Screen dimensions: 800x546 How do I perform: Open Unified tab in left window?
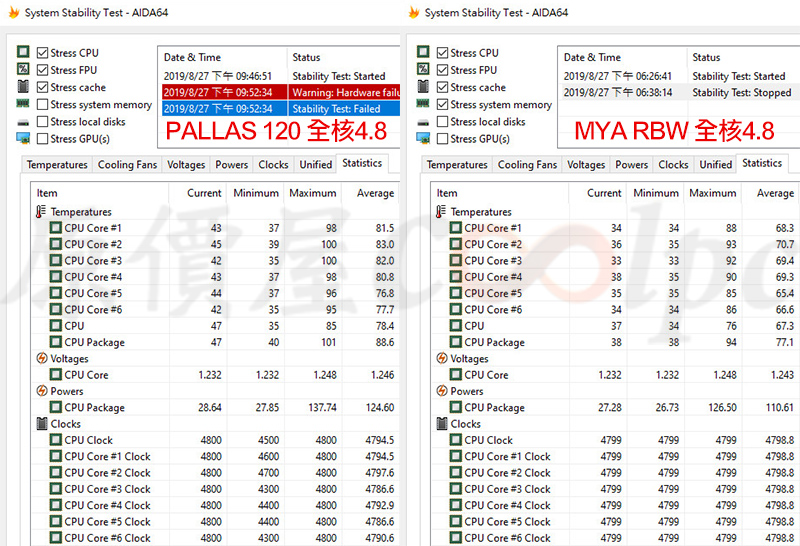pos(316,165)
